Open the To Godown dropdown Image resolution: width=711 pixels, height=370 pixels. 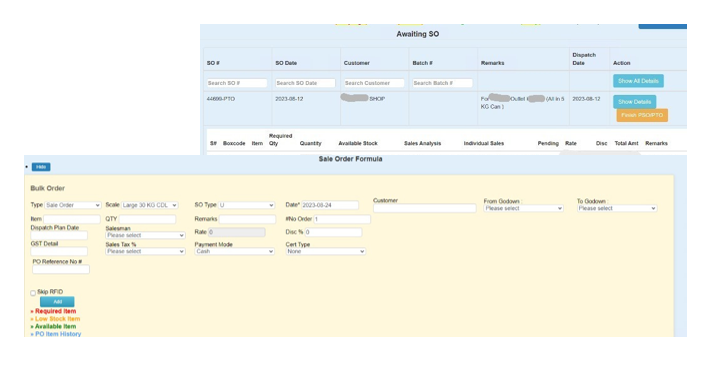click(x=617, y=209)
